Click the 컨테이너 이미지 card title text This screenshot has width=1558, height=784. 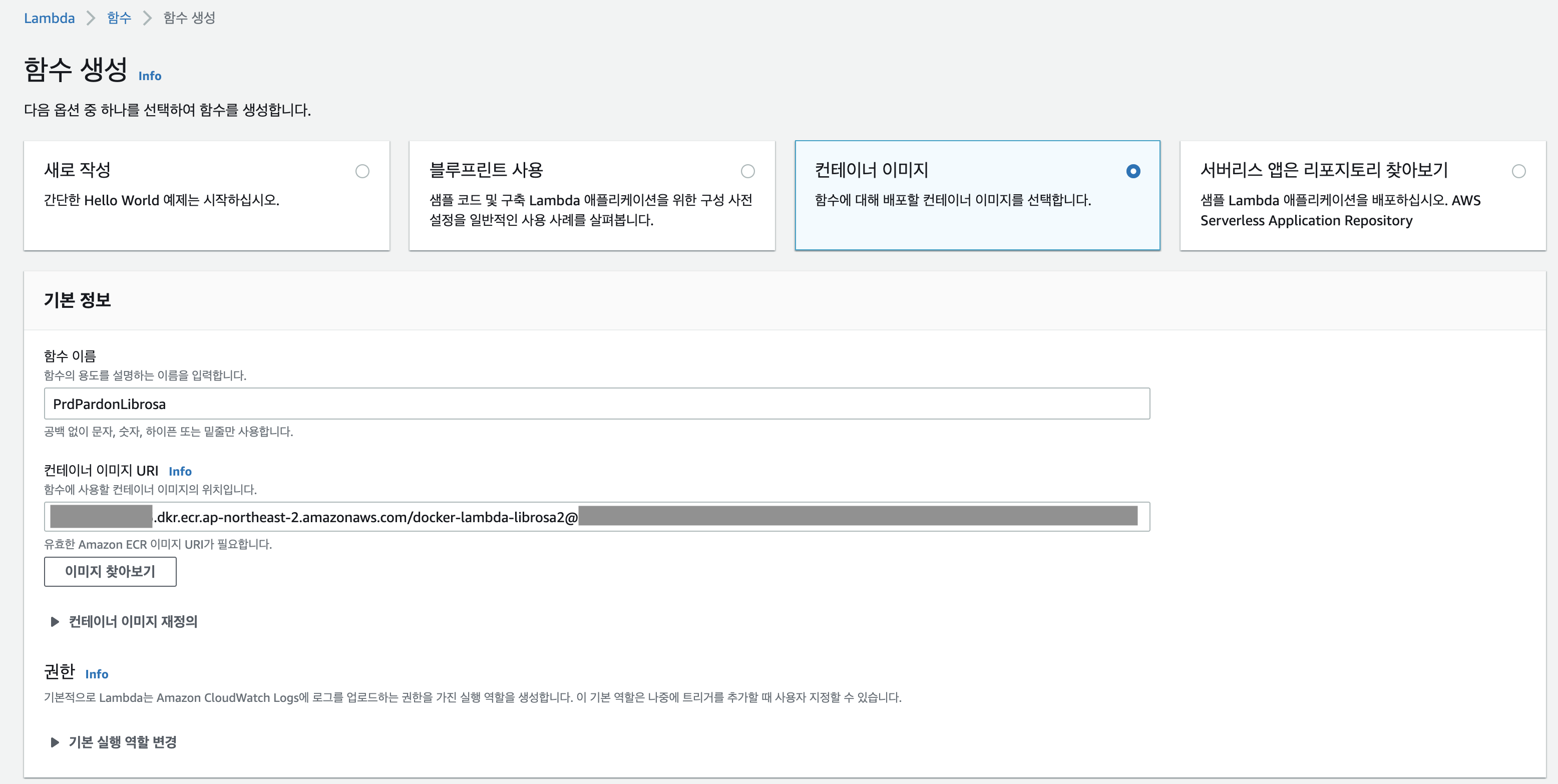tap(871, 170)
